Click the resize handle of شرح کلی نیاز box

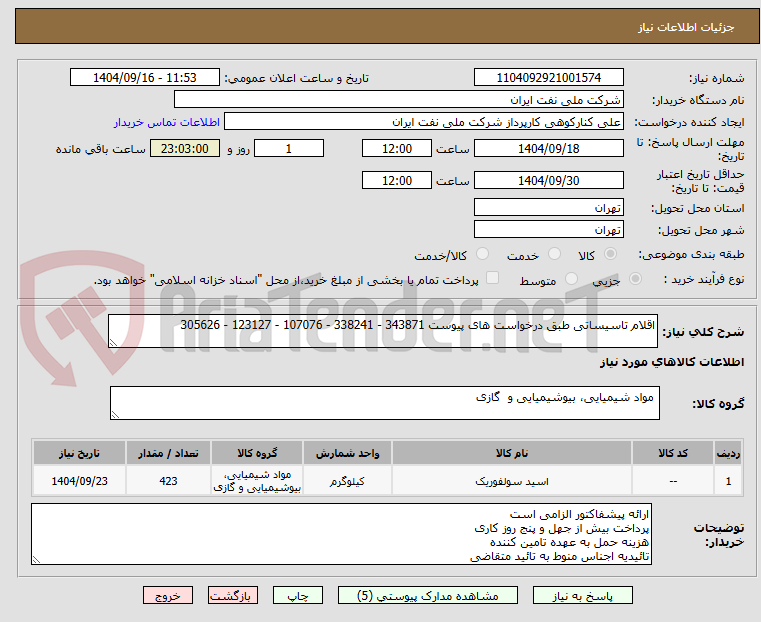point(113,343)
